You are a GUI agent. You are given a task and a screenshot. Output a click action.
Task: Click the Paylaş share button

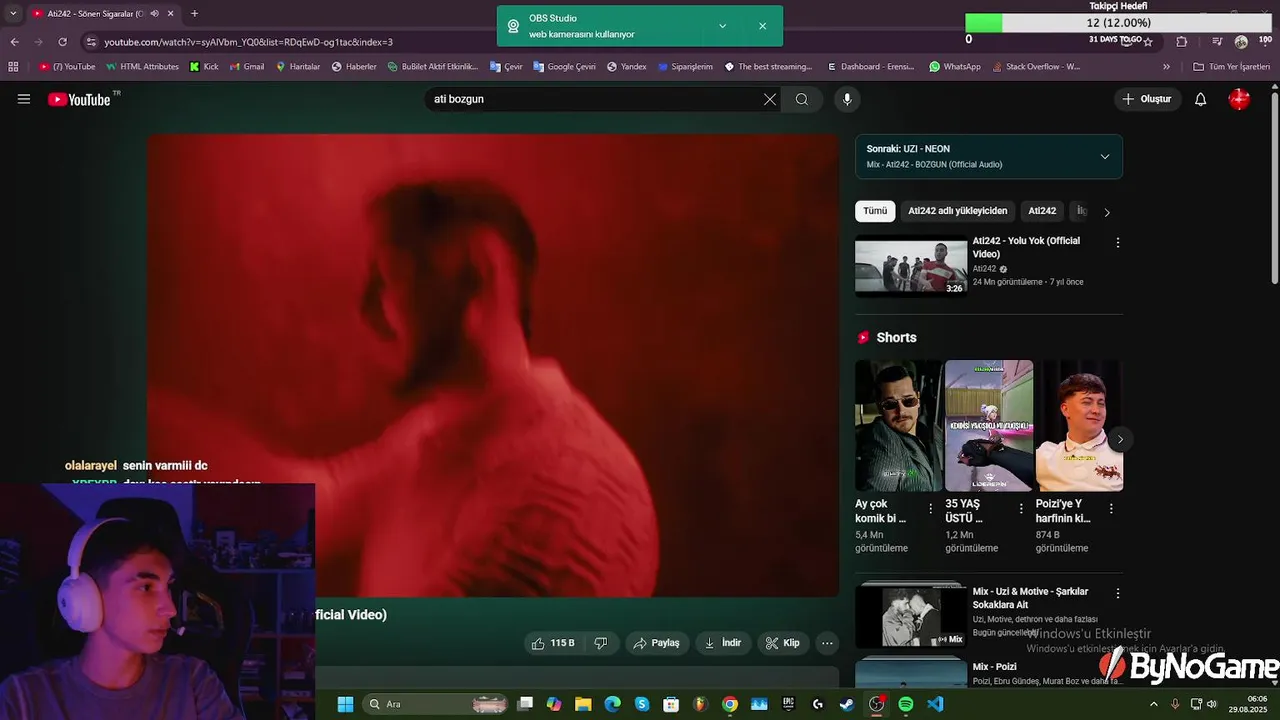point(657,643)
